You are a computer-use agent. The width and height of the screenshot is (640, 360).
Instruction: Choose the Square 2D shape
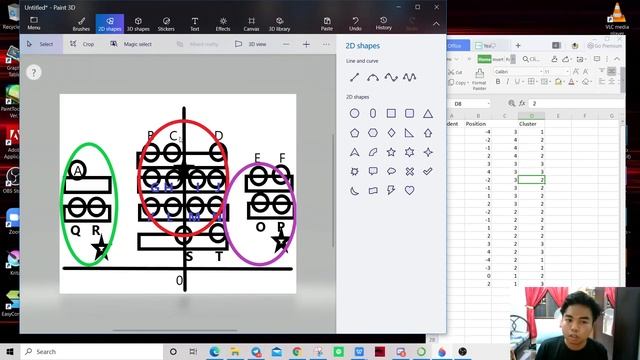[x=391, y=113]
